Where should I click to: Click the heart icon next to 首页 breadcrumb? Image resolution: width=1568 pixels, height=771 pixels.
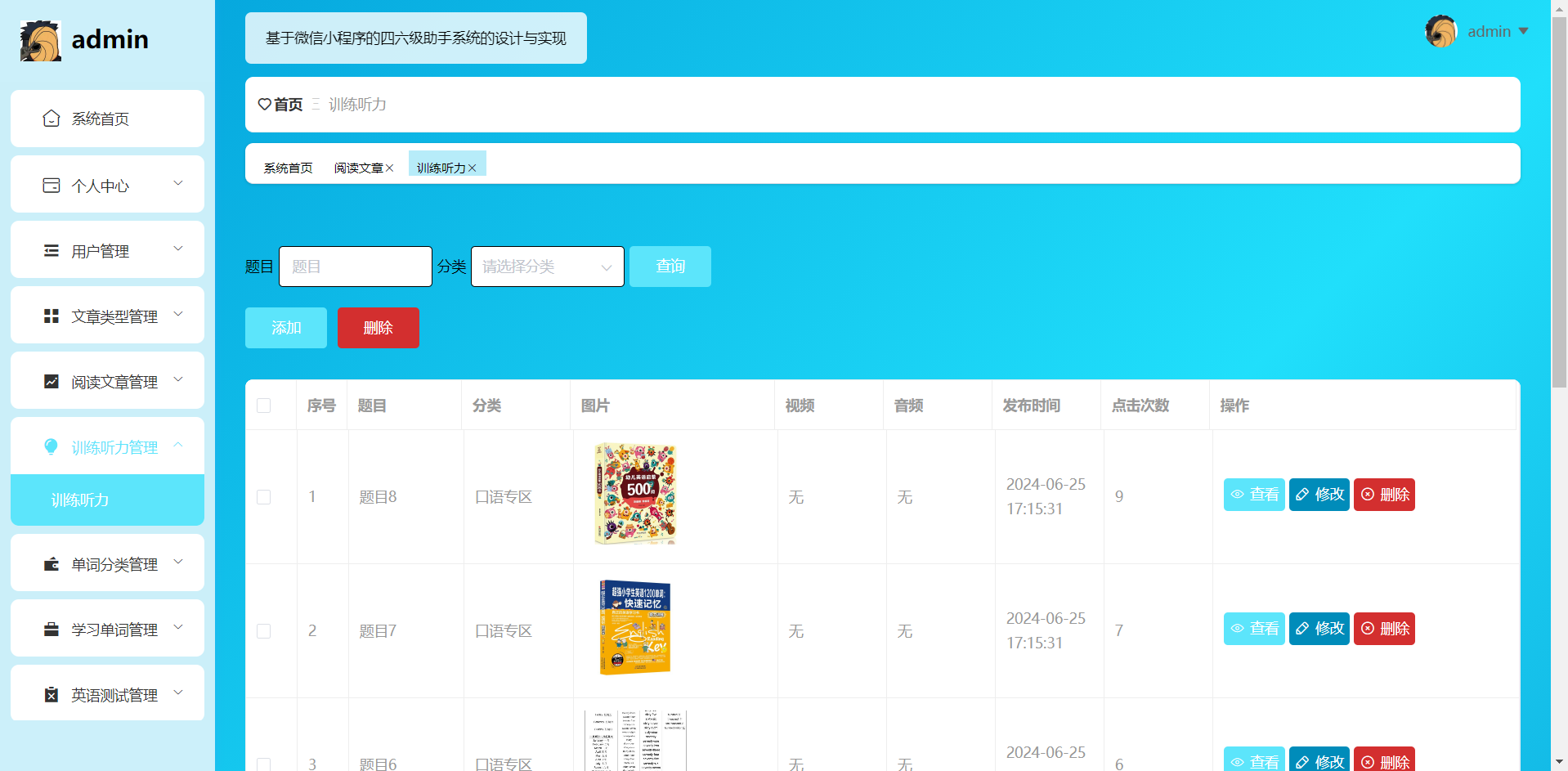264,105
